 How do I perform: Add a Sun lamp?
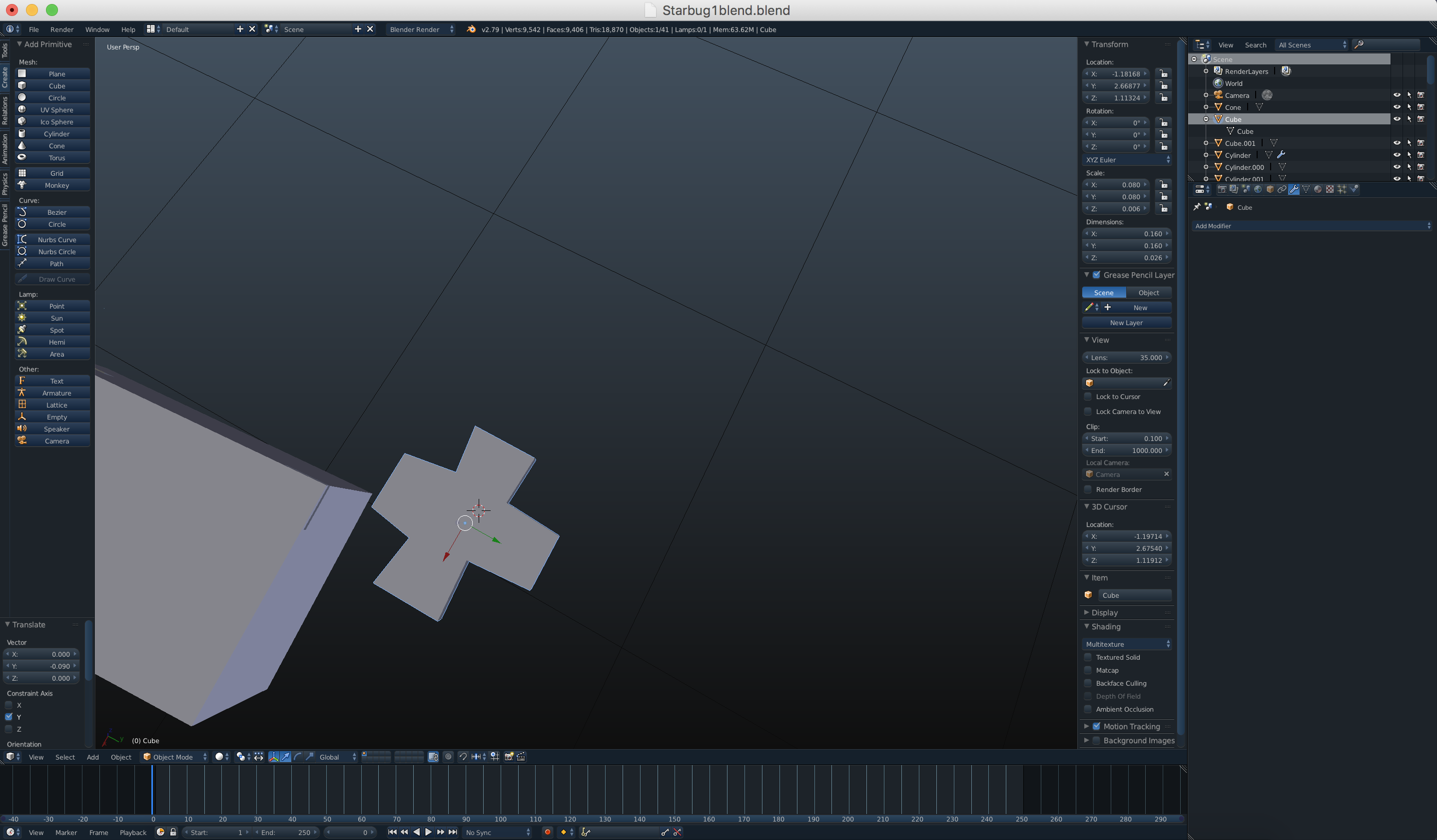(52, 318)
